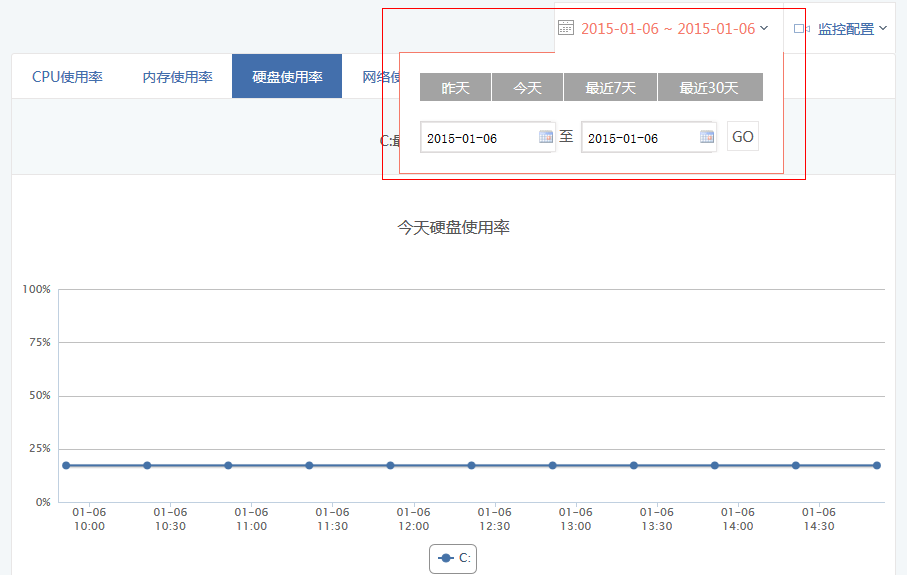Click the 01-06 13:30 axis label
Image resolution: width=907 pixels, height=575 pixels.
click(657, 519)
